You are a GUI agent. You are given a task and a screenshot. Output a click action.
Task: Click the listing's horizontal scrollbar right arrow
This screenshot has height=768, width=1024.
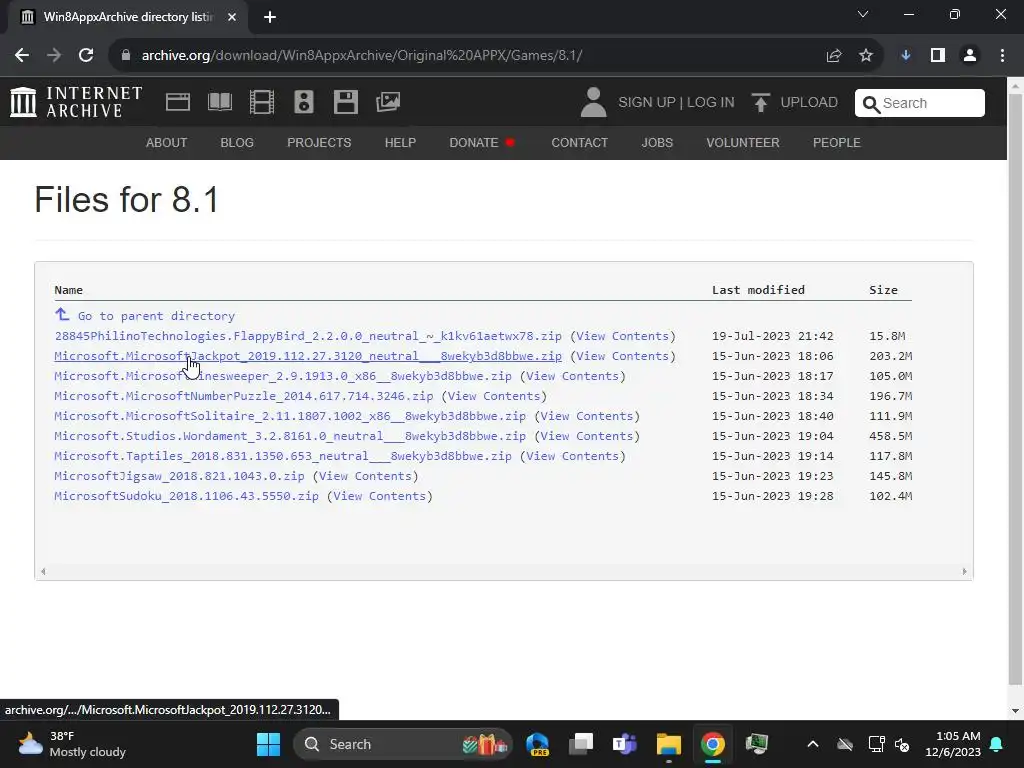tap(964, 571)
